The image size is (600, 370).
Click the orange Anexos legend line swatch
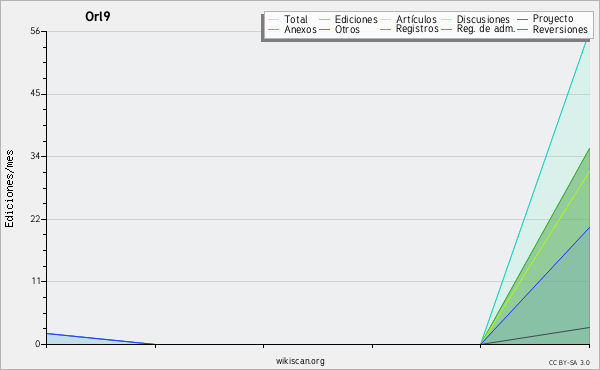pyautogui.click(x=273, y=29)
